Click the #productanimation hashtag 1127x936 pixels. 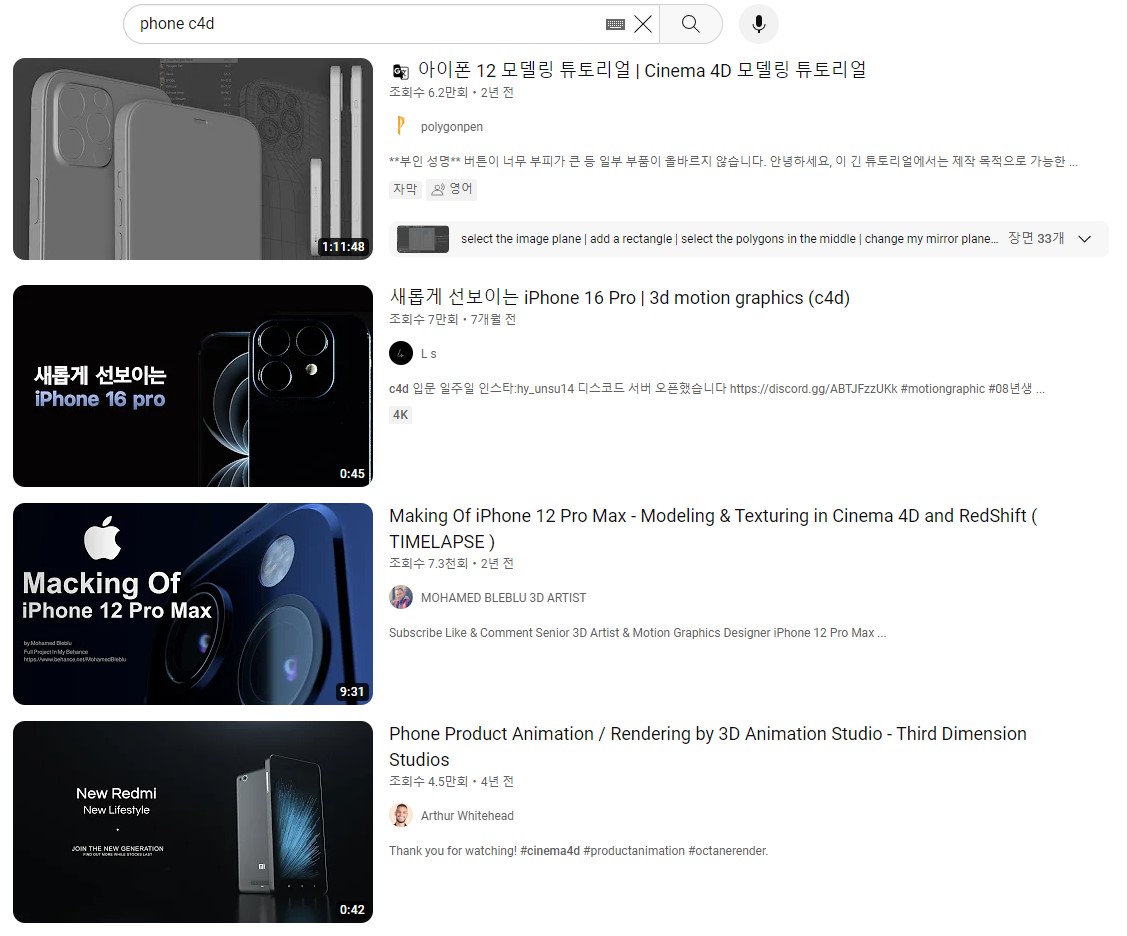(634, 851)
